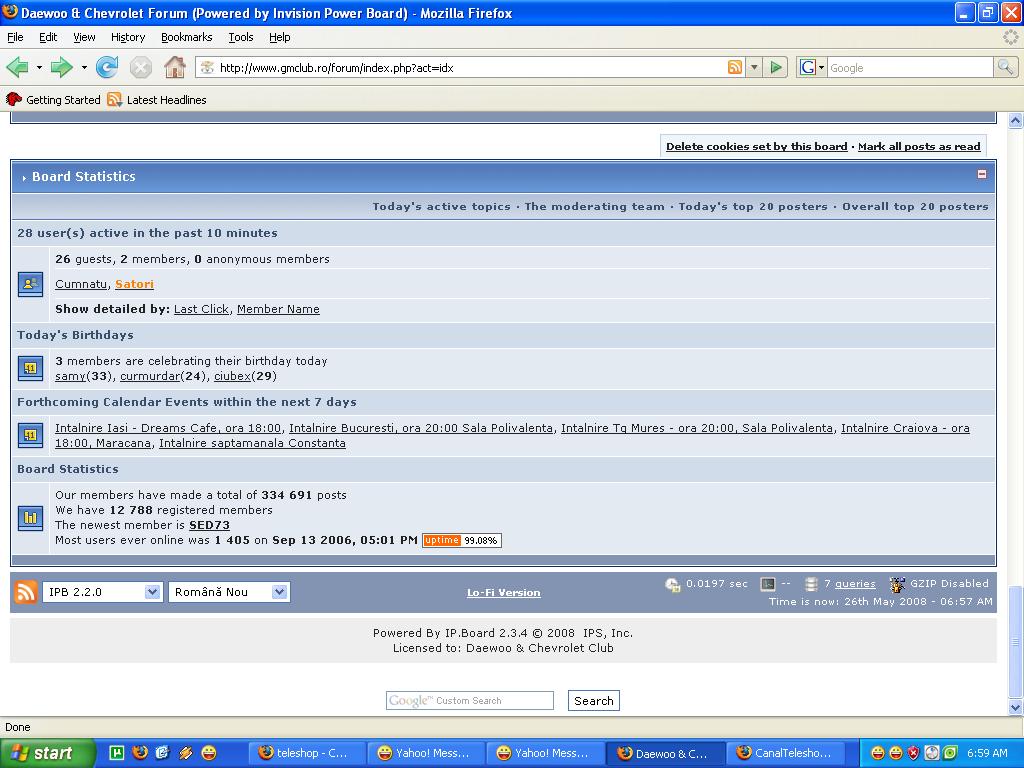
Task: Click the green Back arrow icon
Action: click(18, 68)
